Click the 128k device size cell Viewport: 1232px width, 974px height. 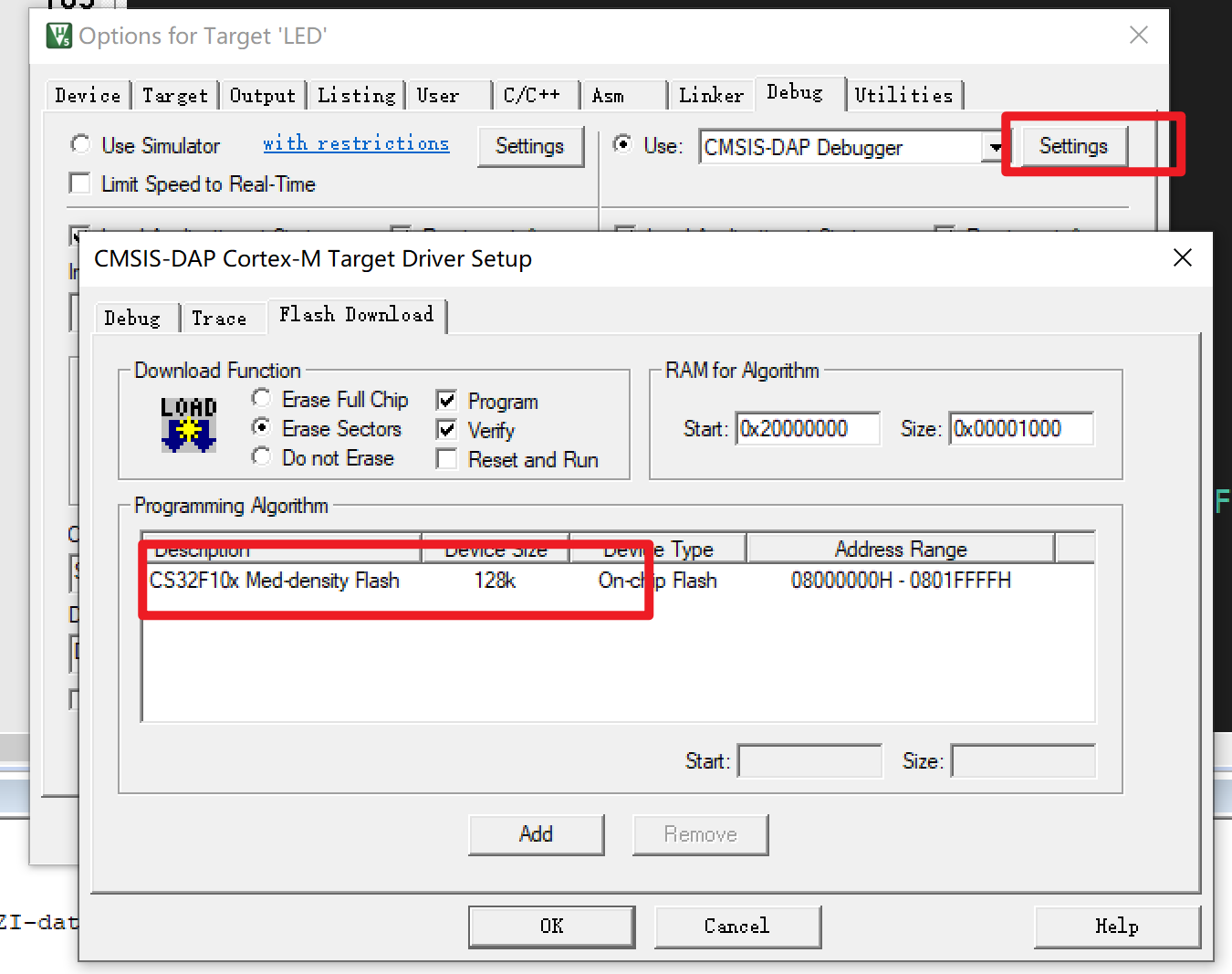pyautogui.click(x=496, y=581)
